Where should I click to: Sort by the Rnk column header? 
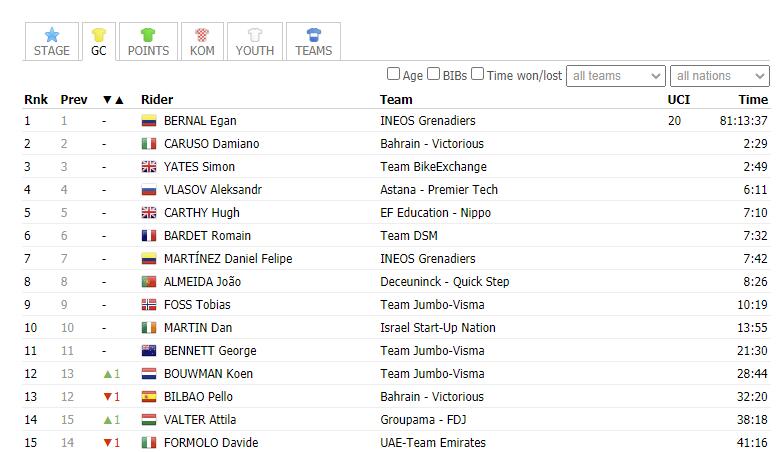36,100
